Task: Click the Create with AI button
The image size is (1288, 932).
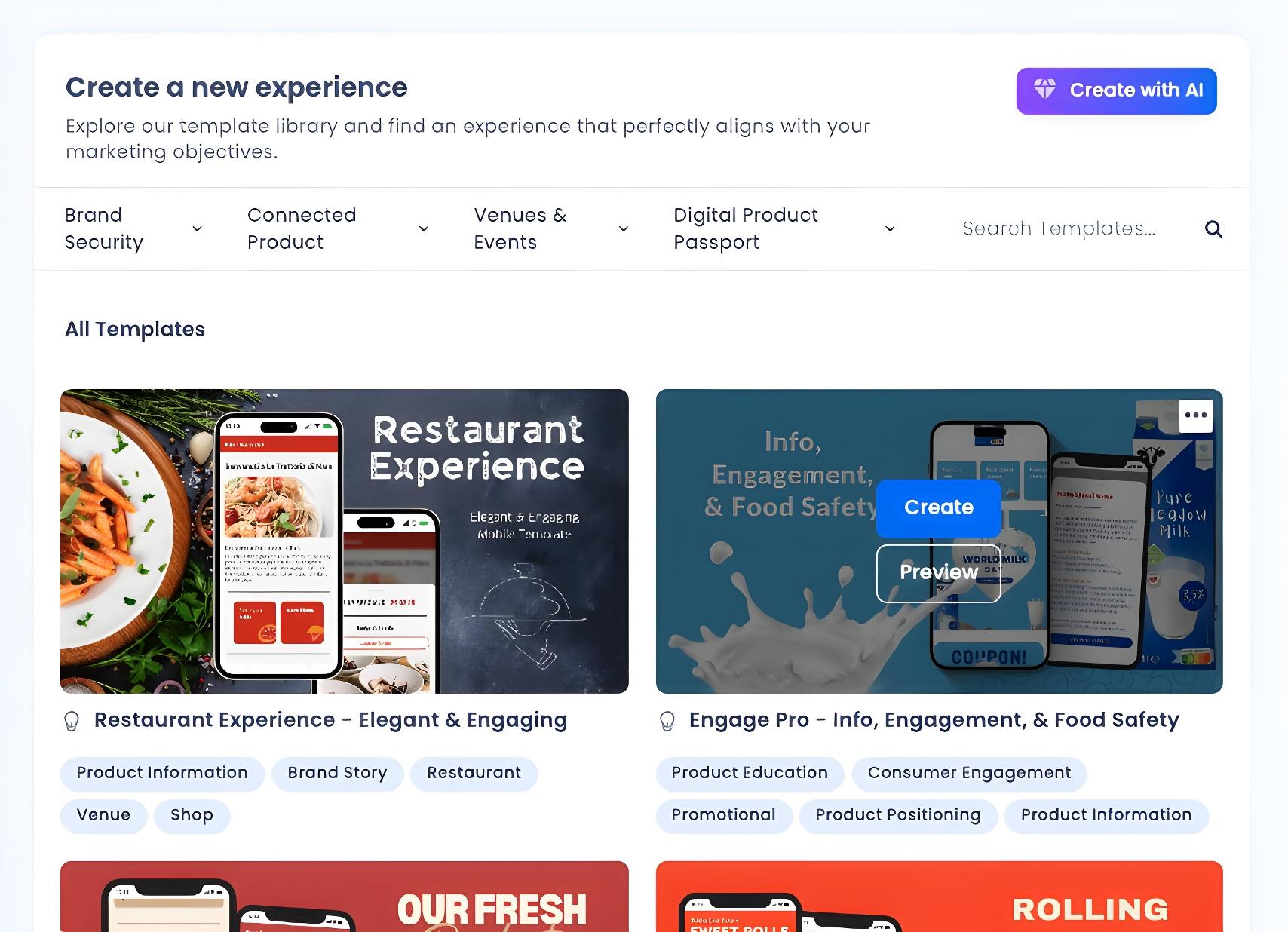Action: (x=1116, y=90)
